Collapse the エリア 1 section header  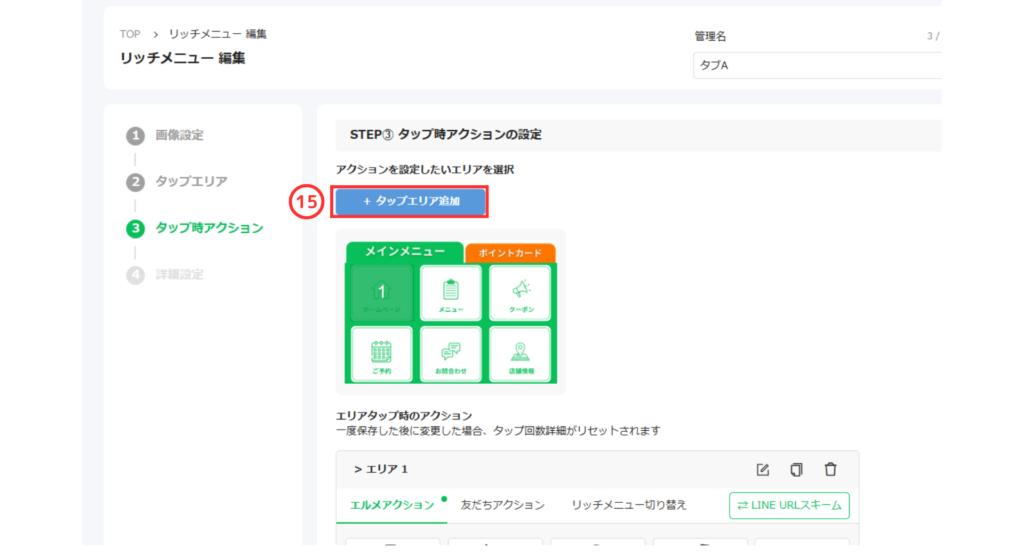pos(381,469)
